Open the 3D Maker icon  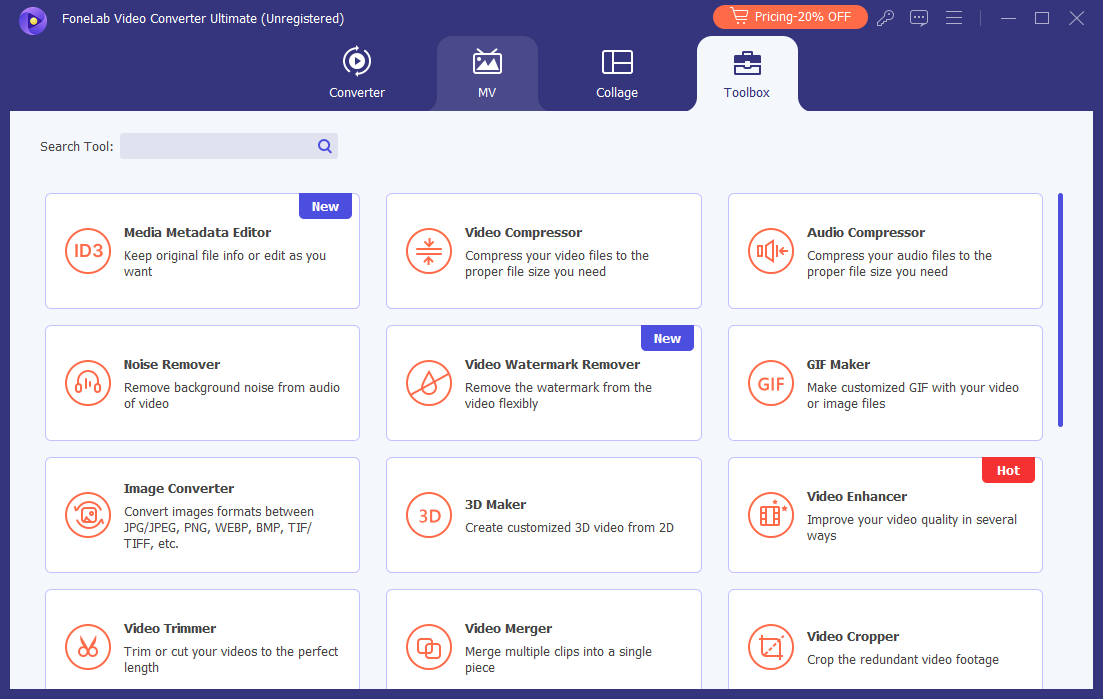[428, 515]
